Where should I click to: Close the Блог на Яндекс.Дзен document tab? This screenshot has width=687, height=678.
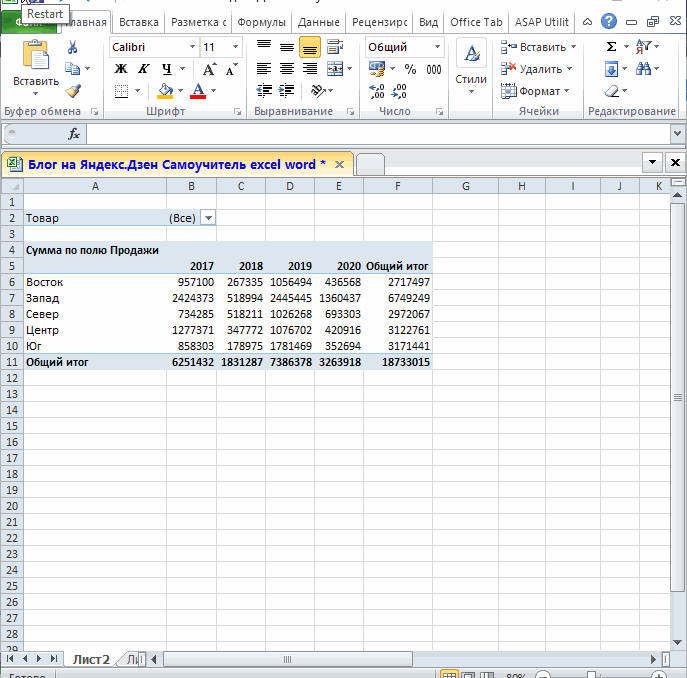coord(339,165)
